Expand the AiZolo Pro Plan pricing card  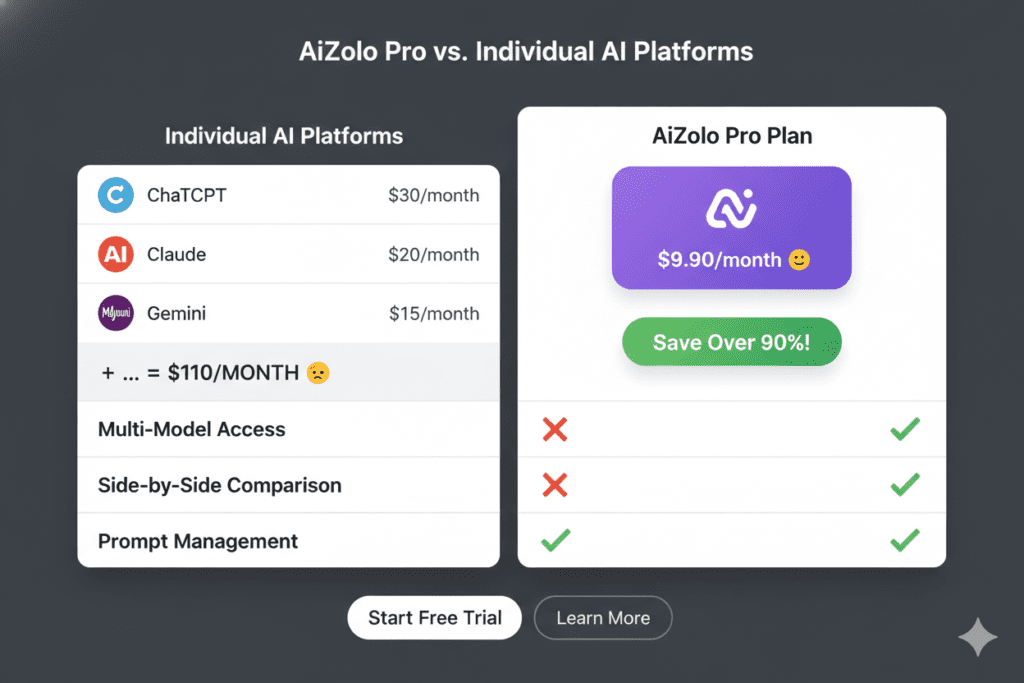point(731,228)
